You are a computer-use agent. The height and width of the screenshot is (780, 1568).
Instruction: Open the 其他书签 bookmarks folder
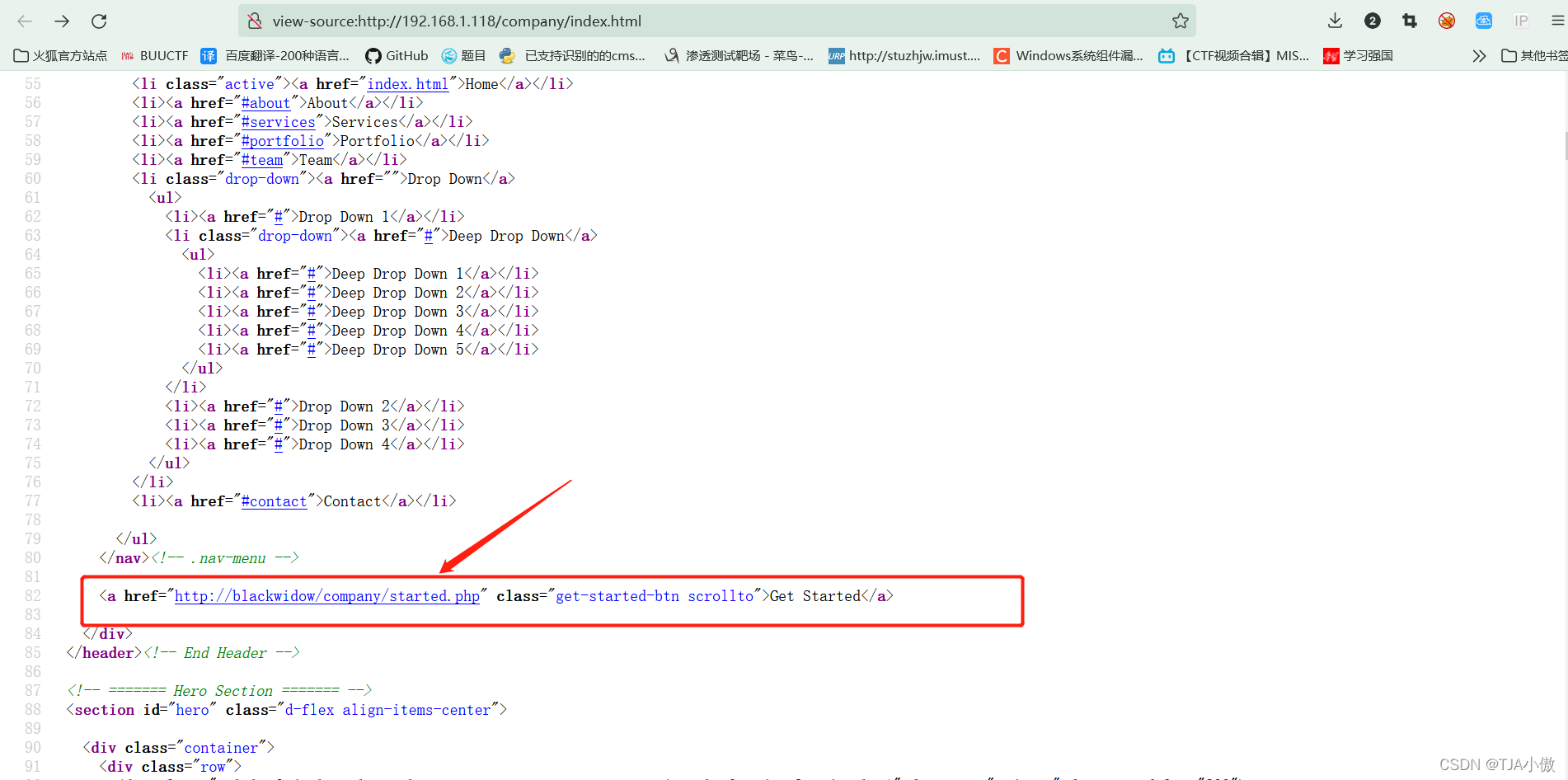1534,56
